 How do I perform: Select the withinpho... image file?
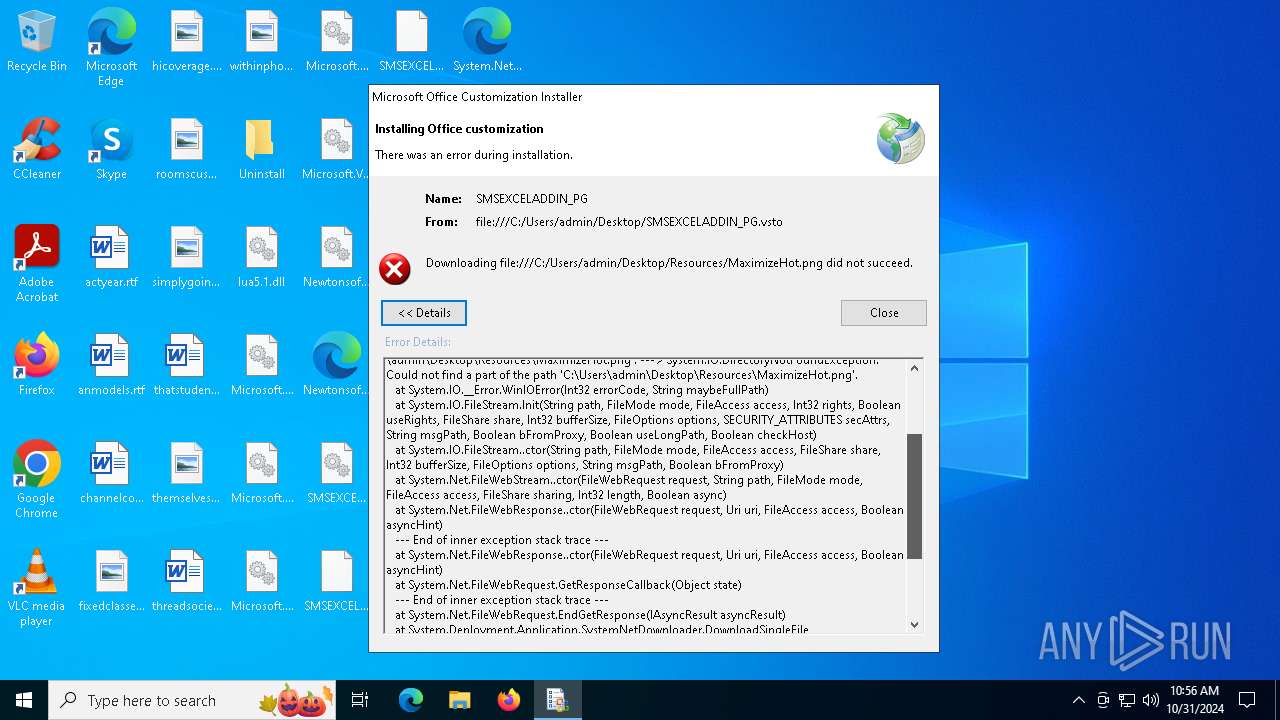[x=262, y=42]
